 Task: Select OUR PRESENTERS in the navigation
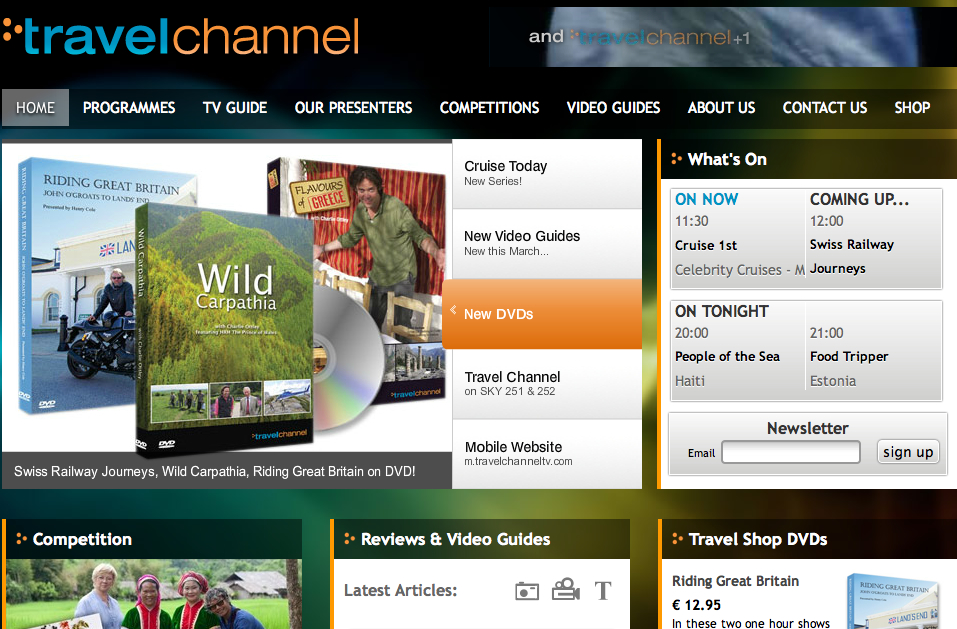pyautogui.click(x=353, y=107)
